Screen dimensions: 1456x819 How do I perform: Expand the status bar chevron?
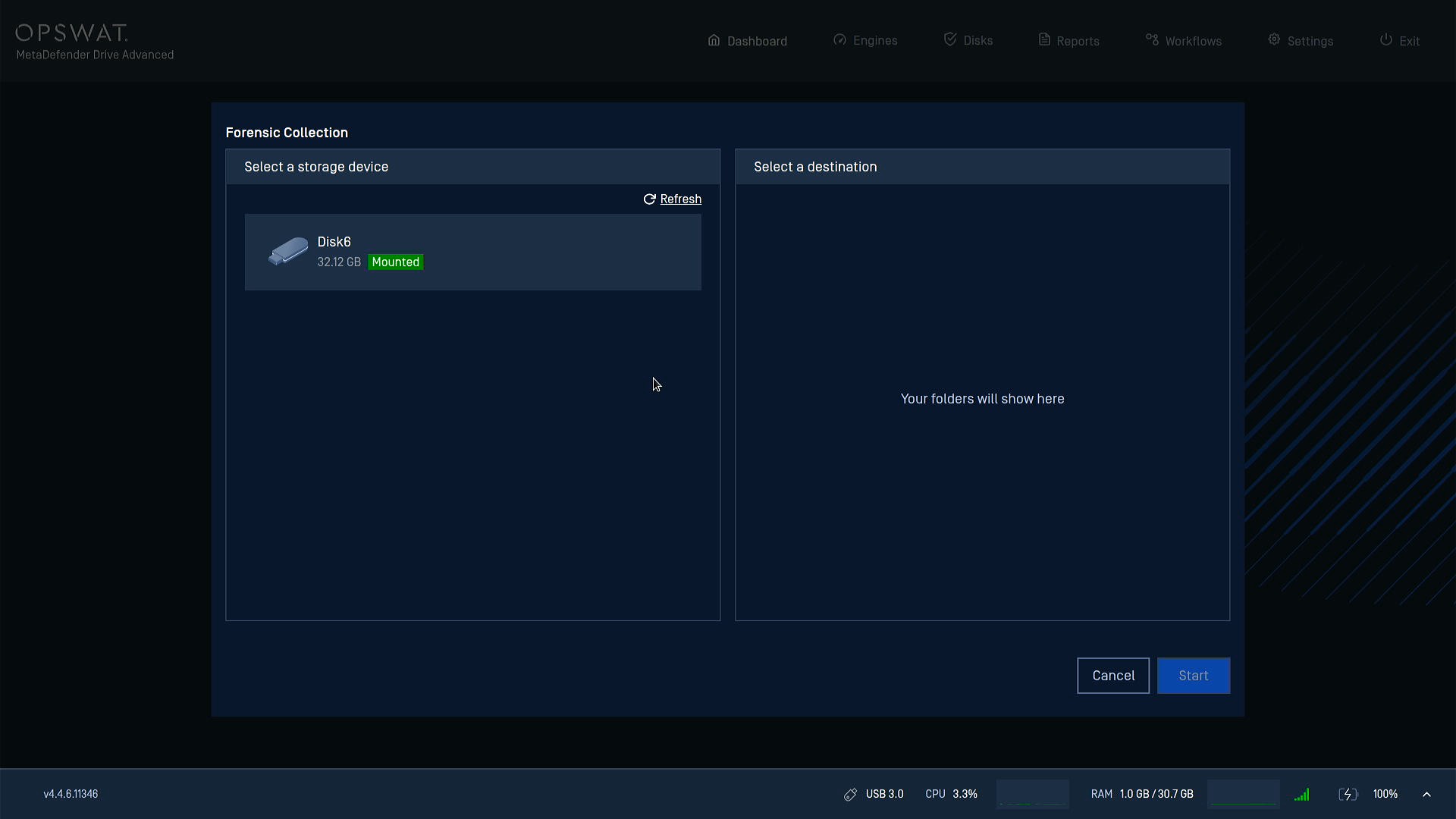point(1426,795)
